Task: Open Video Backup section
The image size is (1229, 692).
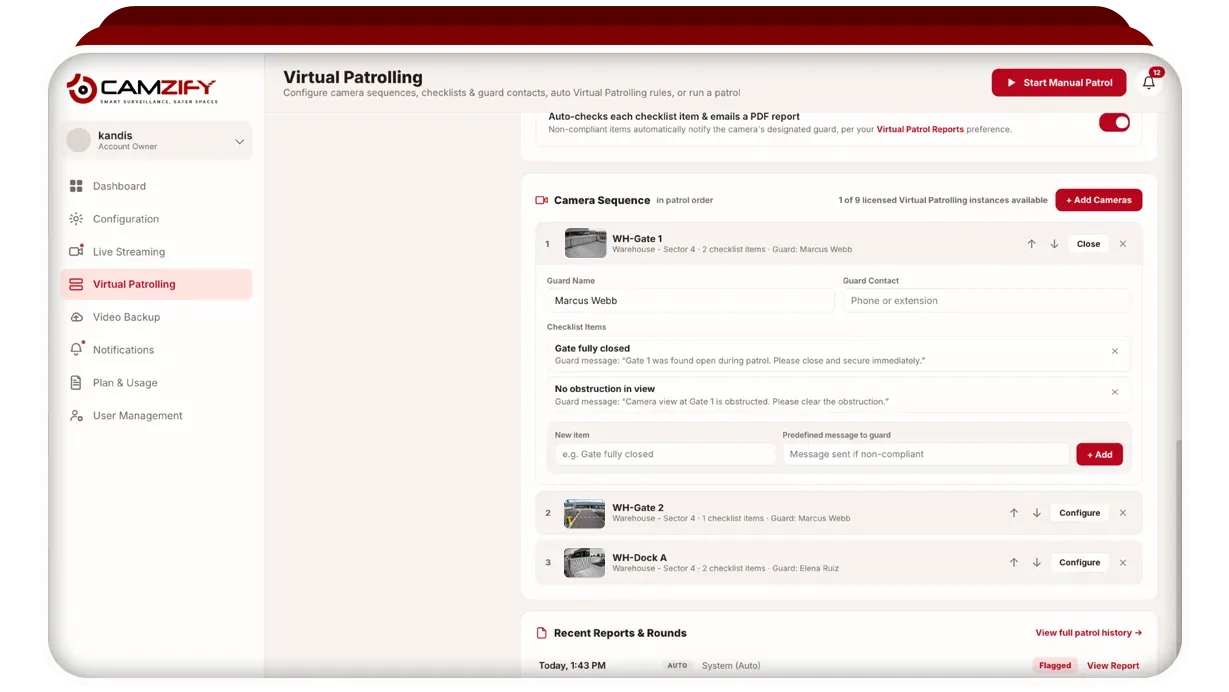Action: (156, 317)
